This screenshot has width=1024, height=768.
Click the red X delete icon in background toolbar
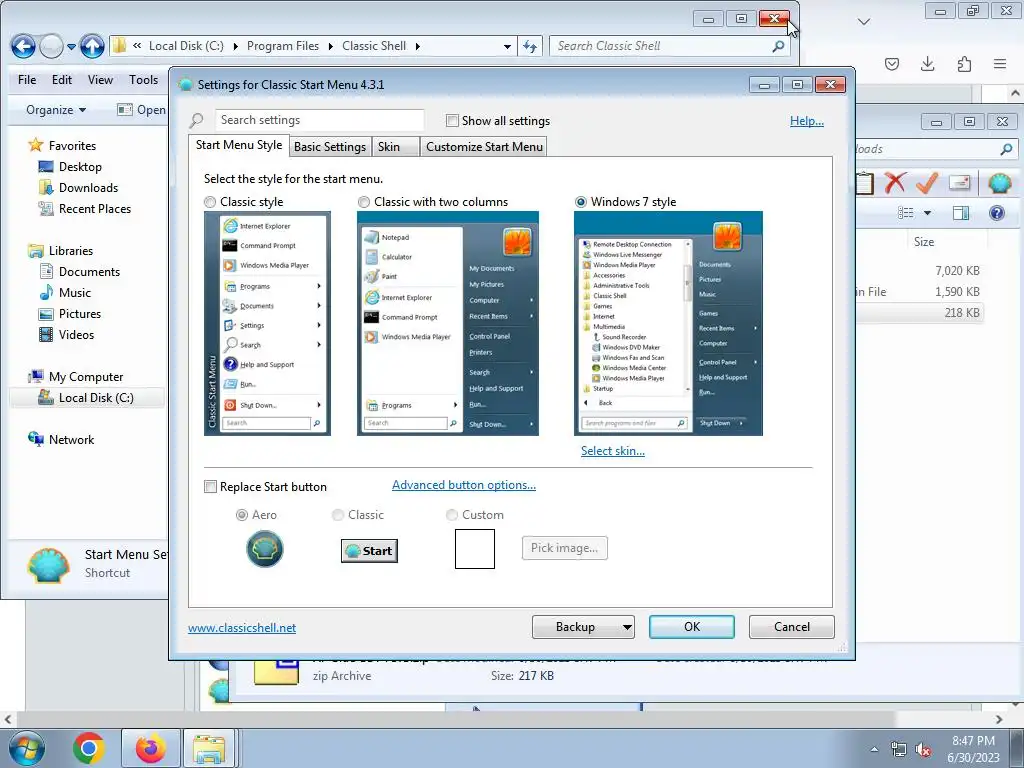pos(895,183)
